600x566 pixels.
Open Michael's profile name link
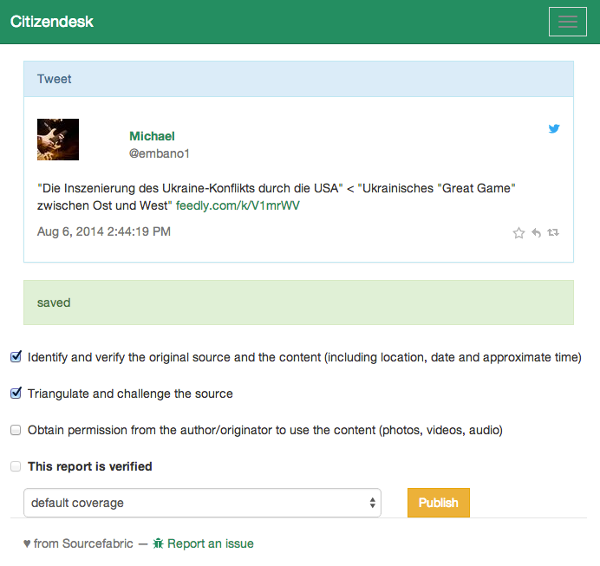coord(152,136)
